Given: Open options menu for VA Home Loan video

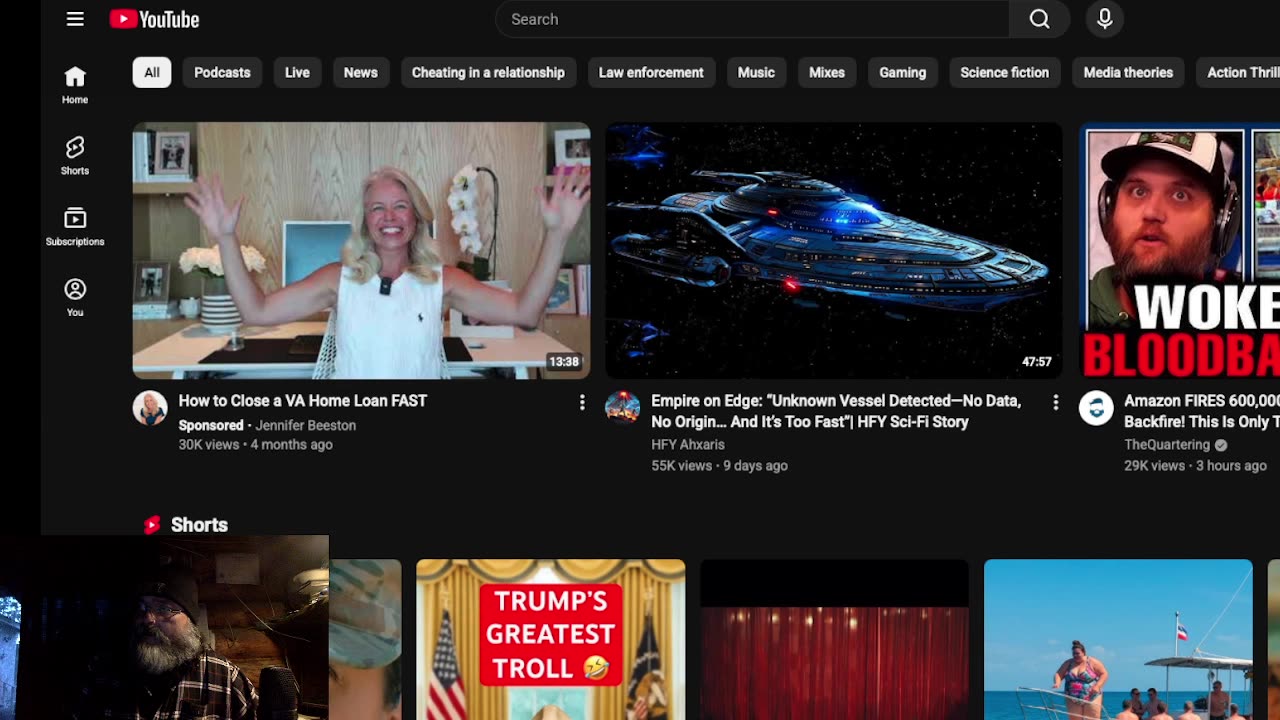Looking at the screenshot, I should pos(582,402).
